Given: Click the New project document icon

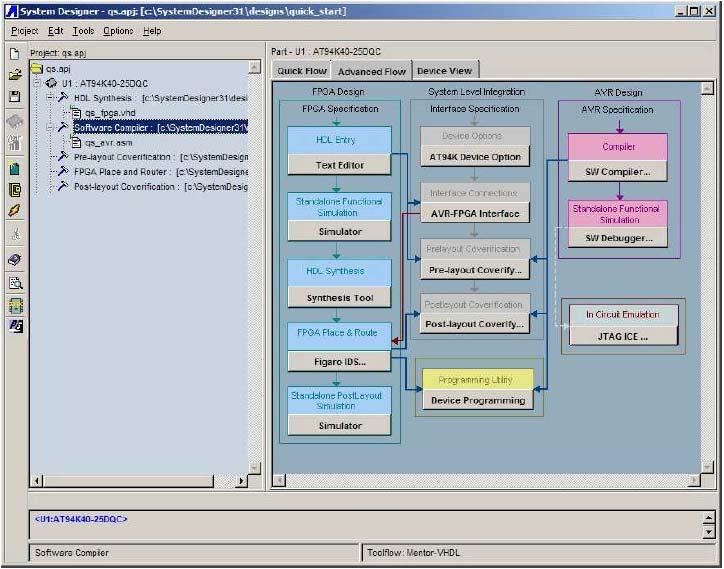Looking at the screenshot, I should click(15, 54).
